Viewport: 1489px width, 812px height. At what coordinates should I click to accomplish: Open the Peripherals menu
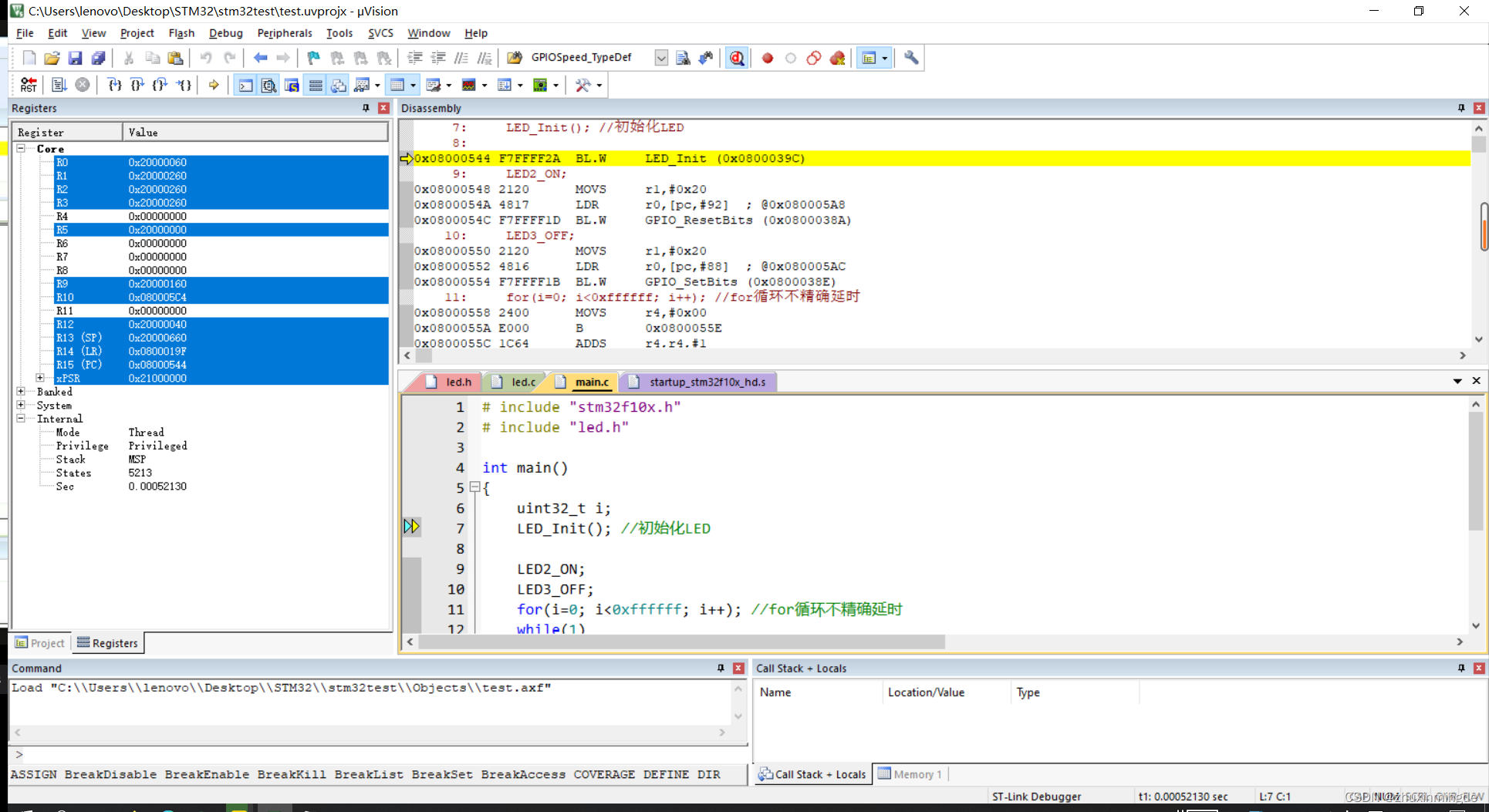point(285,33)
